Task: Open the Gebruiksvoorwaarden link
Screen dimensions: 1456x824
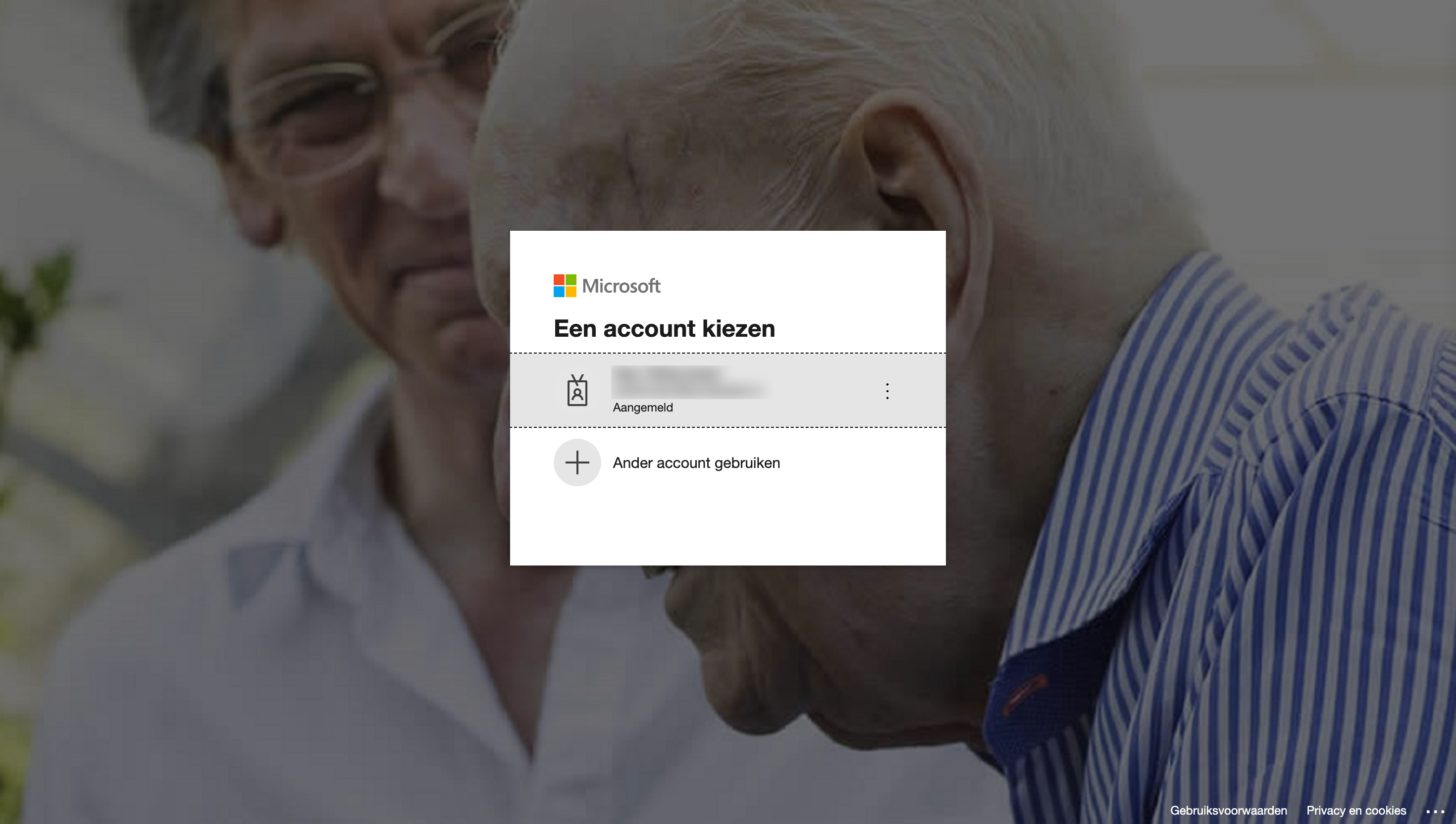Action: (x=1229, y=811)
